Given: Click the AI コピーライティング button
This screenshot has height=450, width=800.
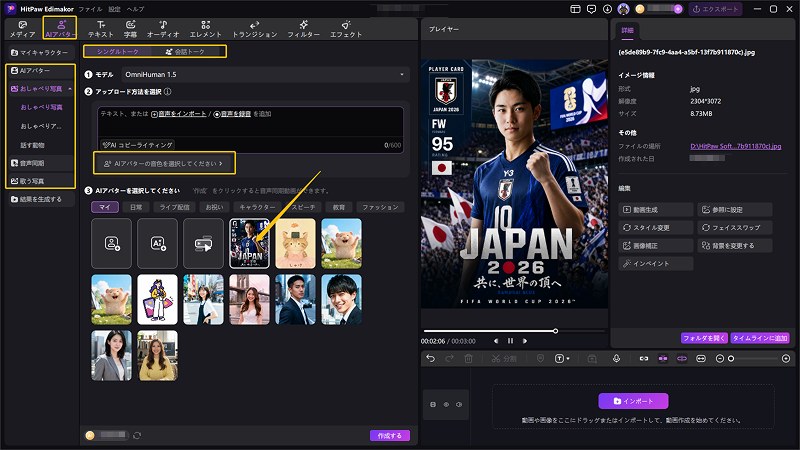Looking at the screenshot, I should 137,145.
